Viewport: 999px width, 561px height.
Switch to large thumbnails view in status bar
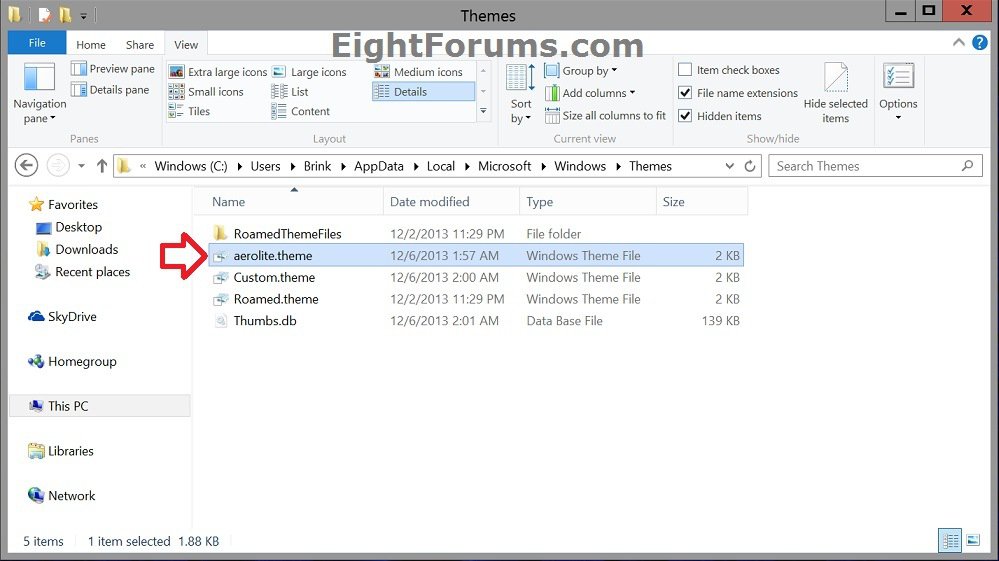973,541
